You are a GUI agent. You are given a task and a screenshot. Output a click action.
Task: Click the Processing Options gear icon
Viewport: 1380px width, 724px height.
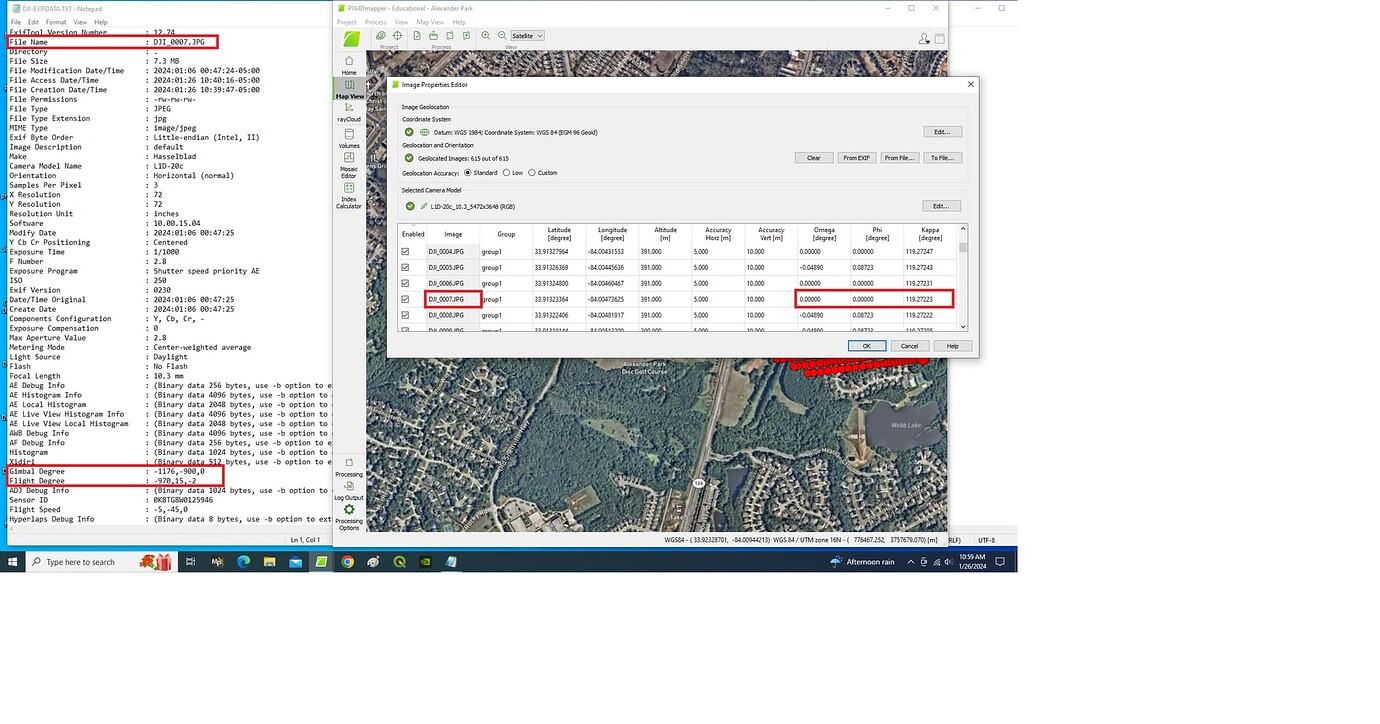point(349,510)
